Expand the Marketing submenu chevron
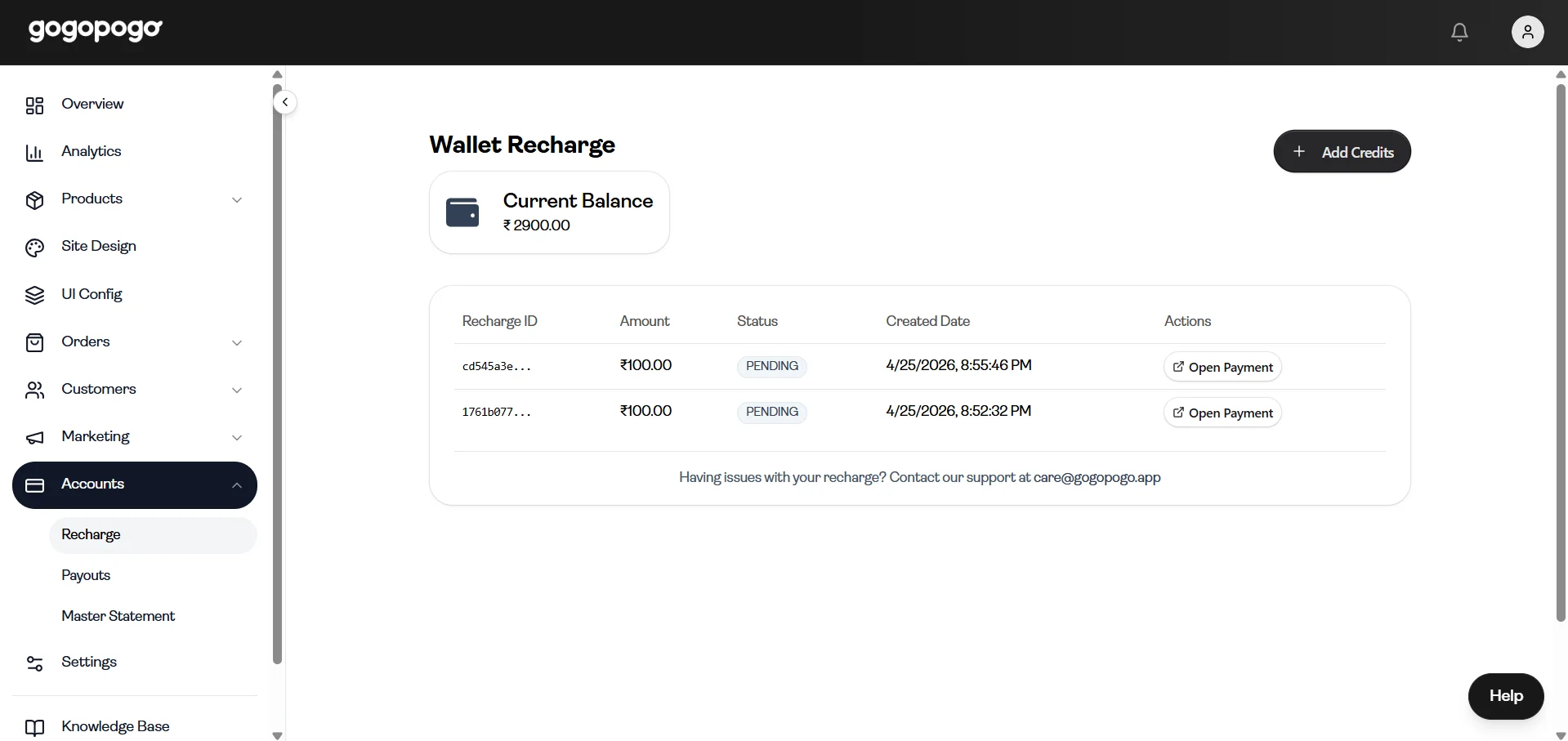 [x=237, y=438]
